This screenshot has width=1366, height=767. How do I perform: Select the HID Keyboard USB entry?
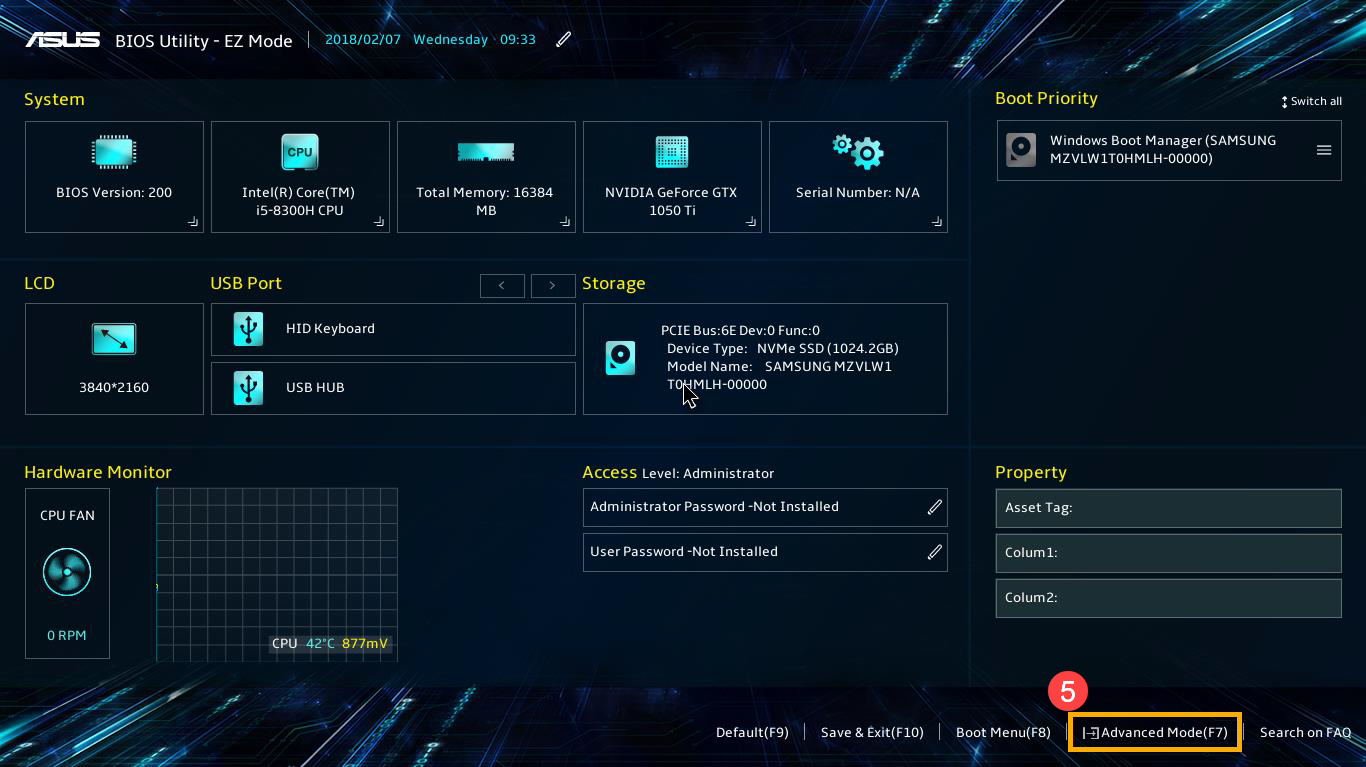[393, 329]
